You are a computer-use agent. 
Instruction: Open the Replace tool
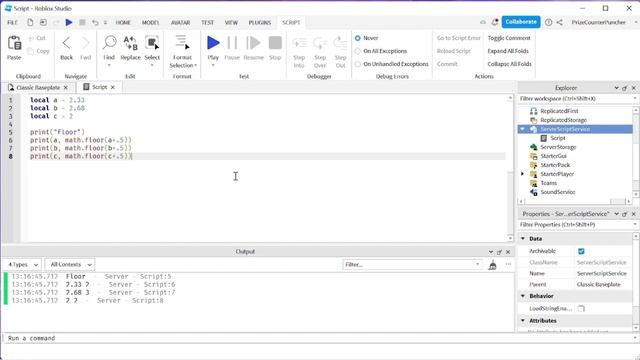click(130, 42)
